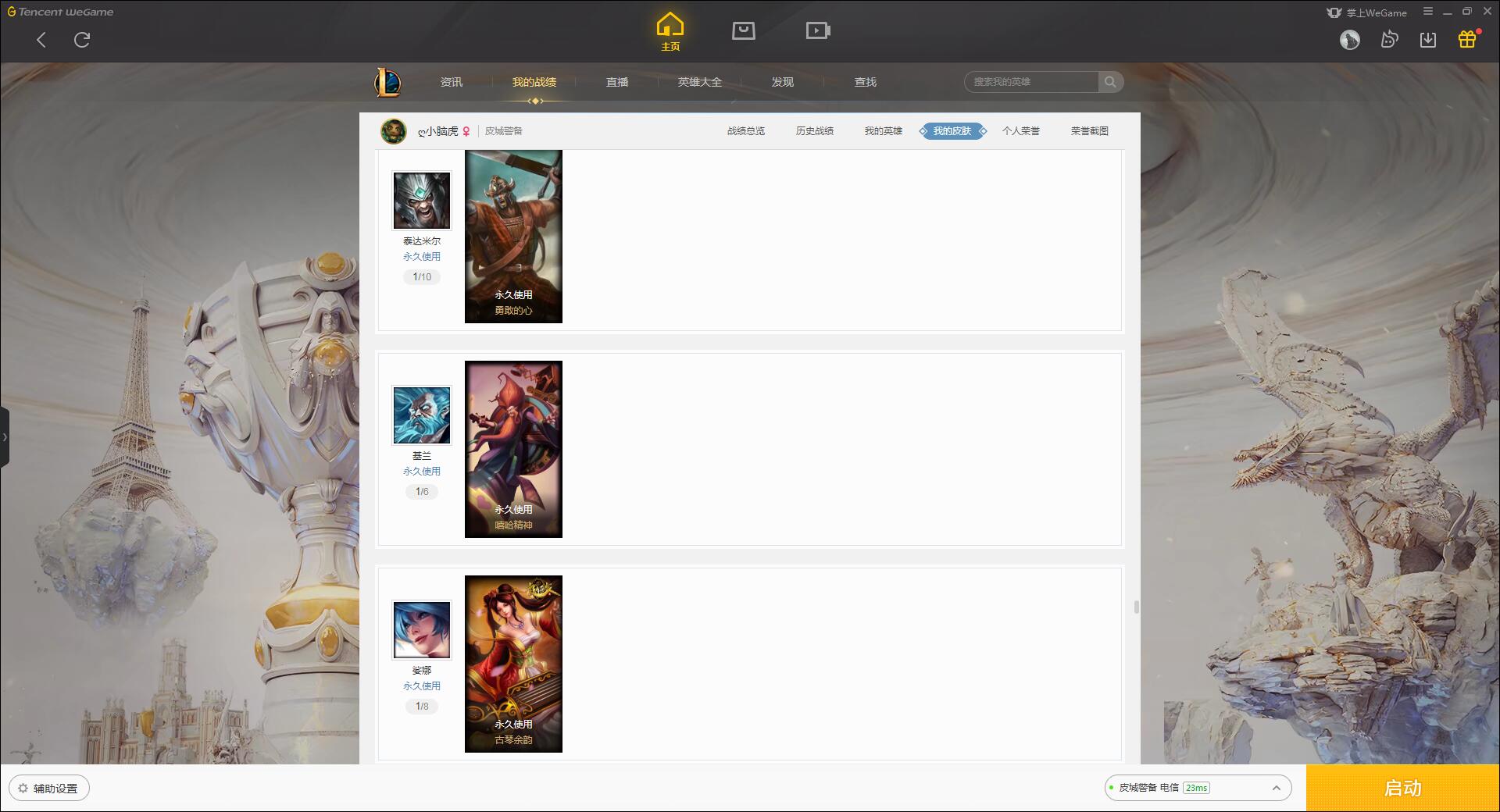
Task: Open the 荣誉截图 sub-tab
Action: click(x=1090, y=131)
